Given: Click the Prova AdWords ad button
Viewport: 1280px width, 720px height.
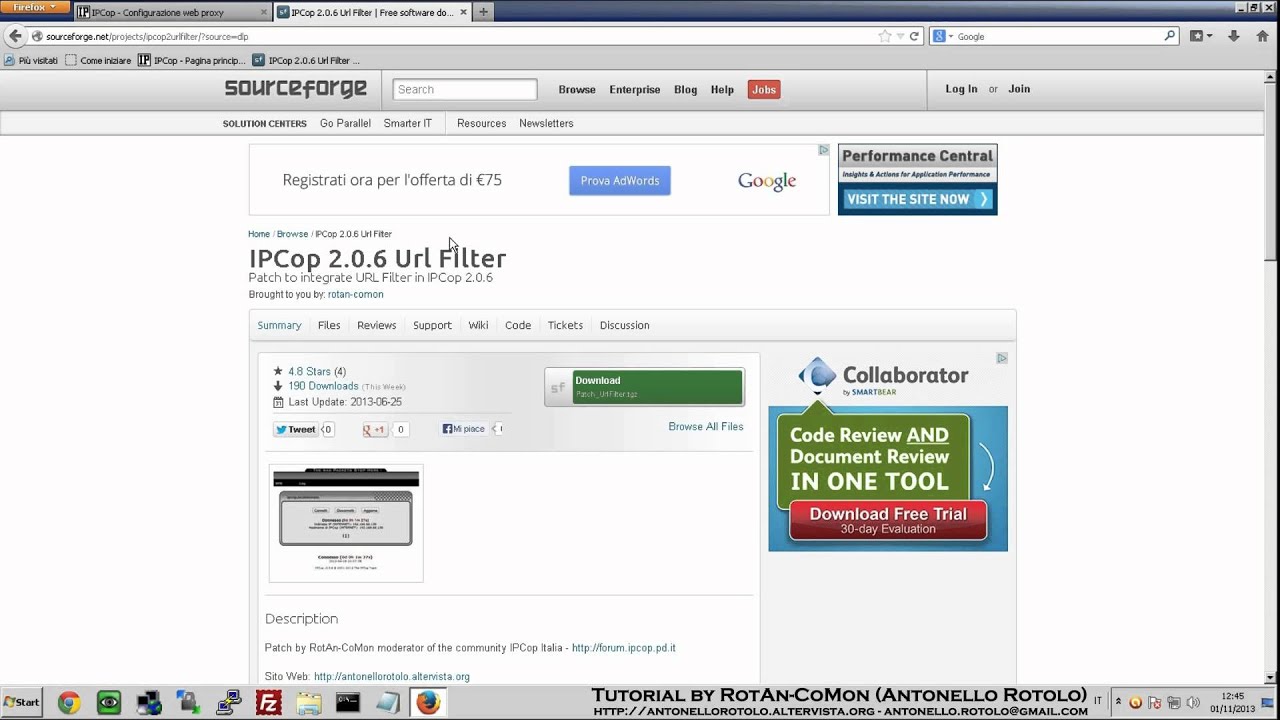Looking at the screenshot, I should pyautogui.click(x=620, y=181).
